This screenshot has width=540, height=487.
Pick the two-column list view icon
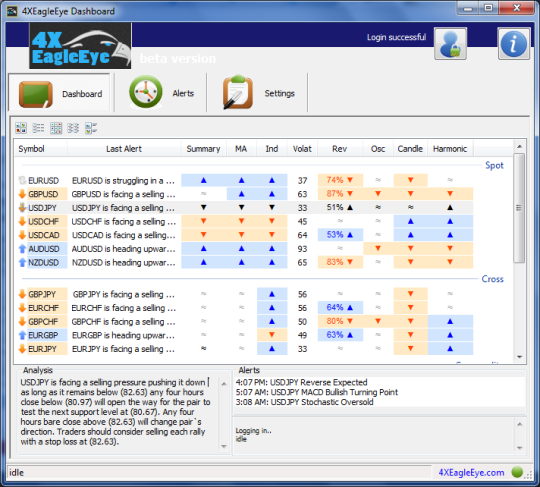[x=73, y=128]
